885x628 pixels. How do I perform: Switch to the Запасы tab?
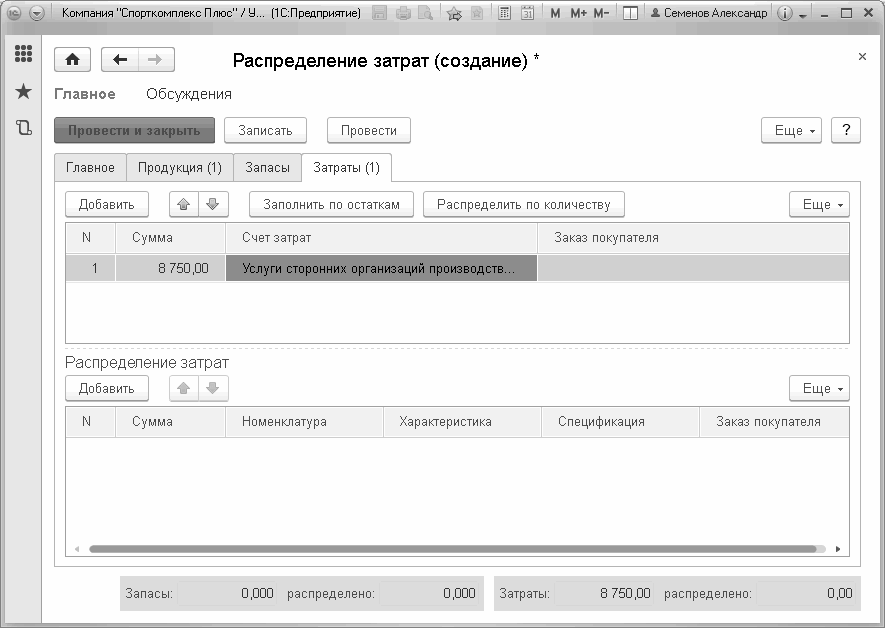tap(268, 168)
